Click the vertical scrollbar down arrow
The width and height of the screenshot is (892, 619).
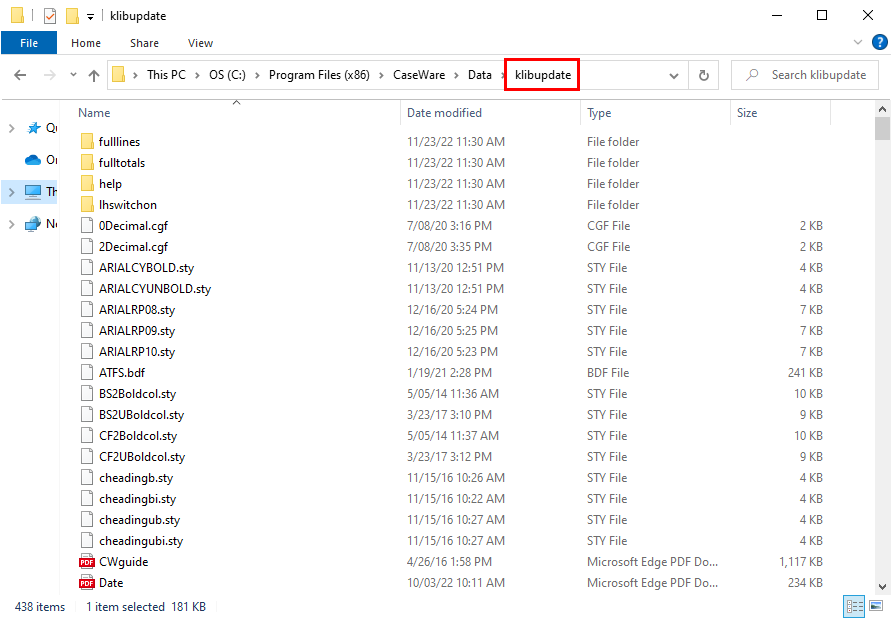coord(882,587)
